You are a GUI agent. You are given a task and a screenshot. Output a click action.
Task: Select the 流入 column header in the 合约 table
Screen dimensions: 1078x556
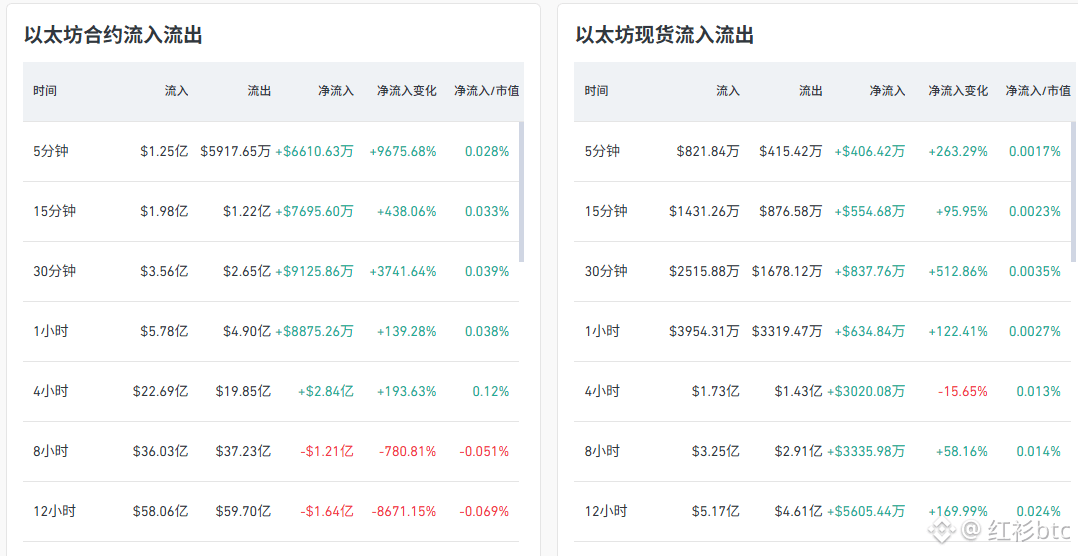pyautogui.click(x=176, y=91)
